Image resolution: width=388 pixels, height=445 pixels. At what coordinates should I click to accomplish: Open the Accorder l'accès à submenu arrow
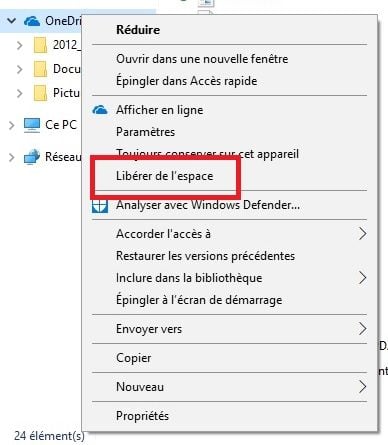point(363,234)
